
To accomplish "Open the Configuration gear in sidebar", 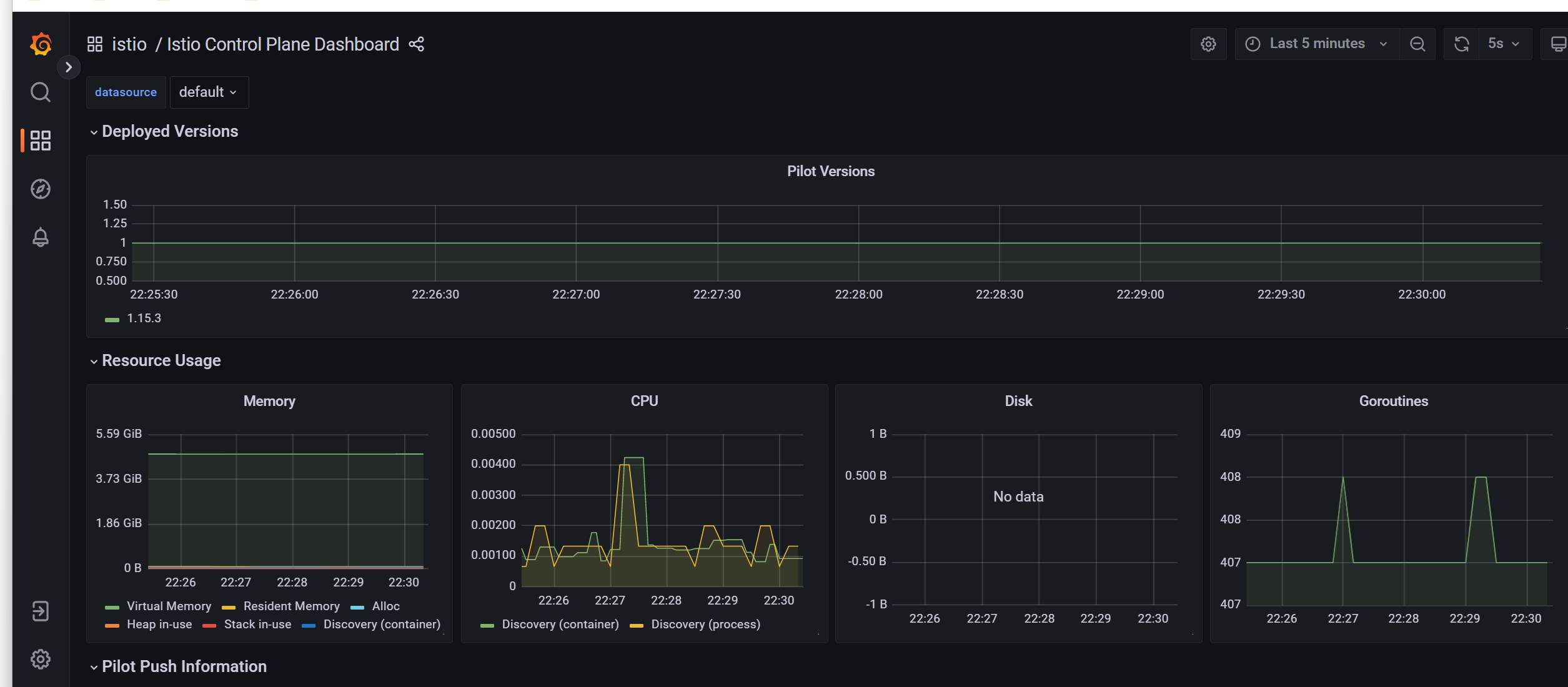I will pyautogui.click(x=41, y=659).
